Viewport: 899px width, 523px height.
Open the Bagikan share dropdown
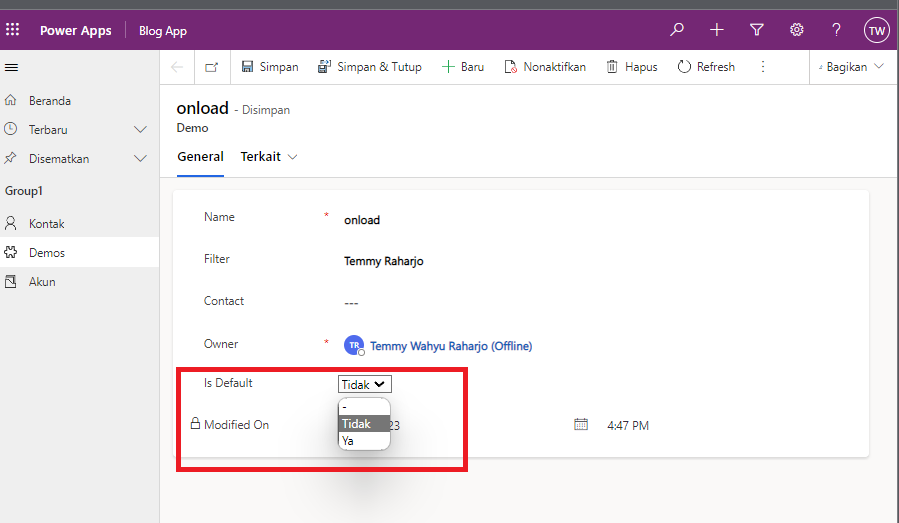point(851,67)
